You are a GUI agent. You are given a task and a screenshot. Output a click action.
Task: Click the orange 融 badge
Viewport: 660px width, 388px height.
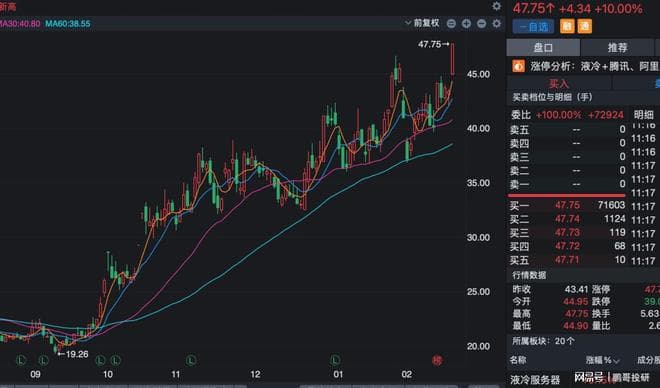click(x=567, y=27)
